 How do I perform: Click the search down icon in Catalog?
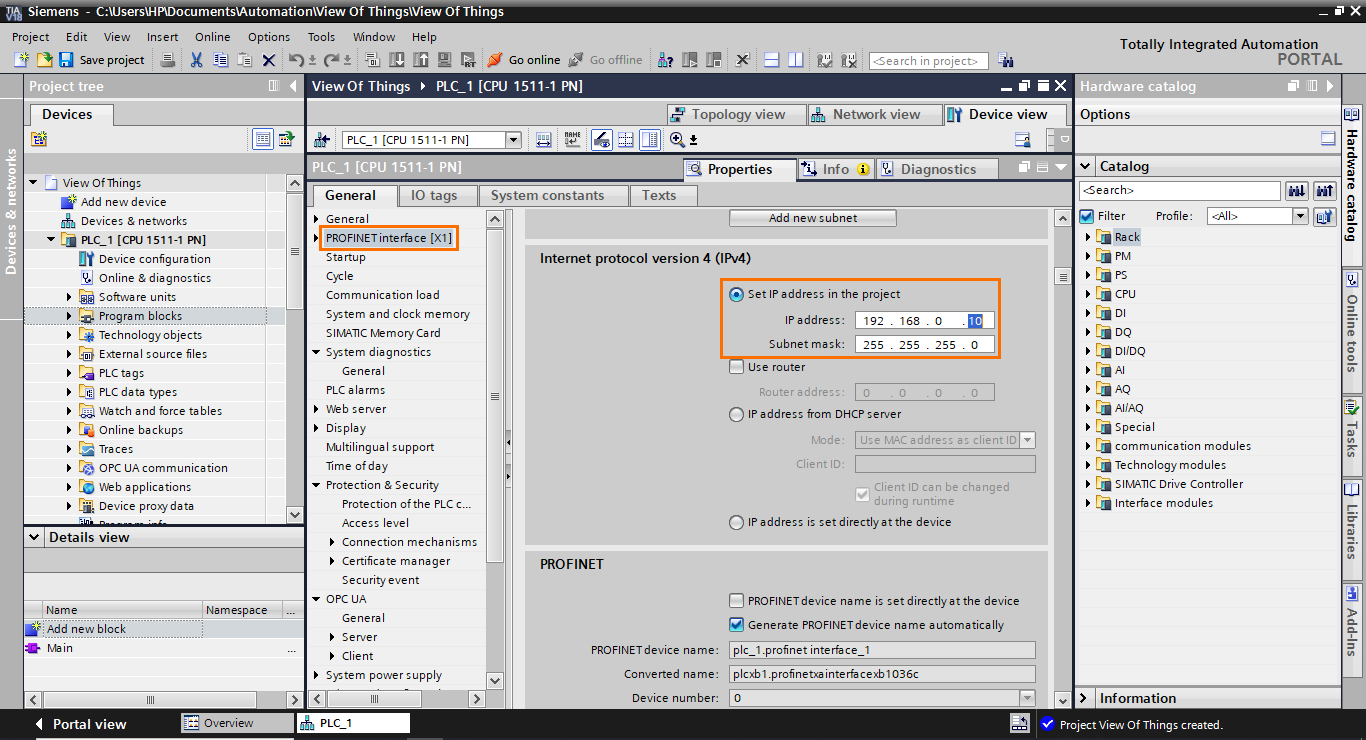click(x=1297, y=190)
